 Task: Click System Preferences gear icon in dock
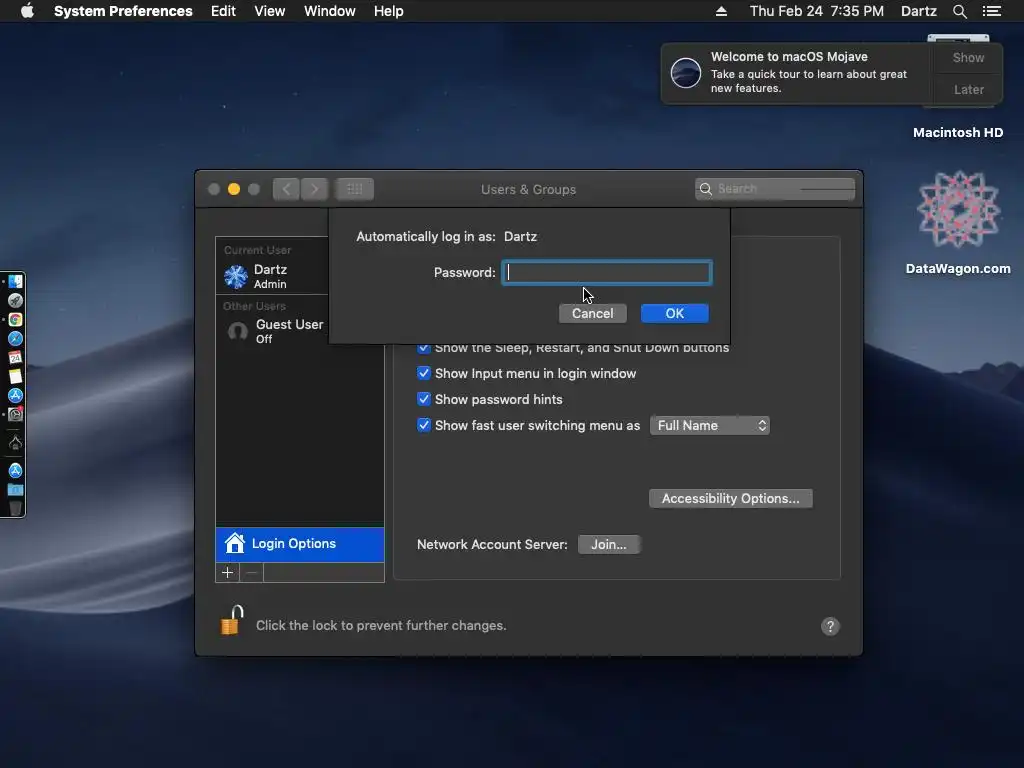click(x=15, y=414)
